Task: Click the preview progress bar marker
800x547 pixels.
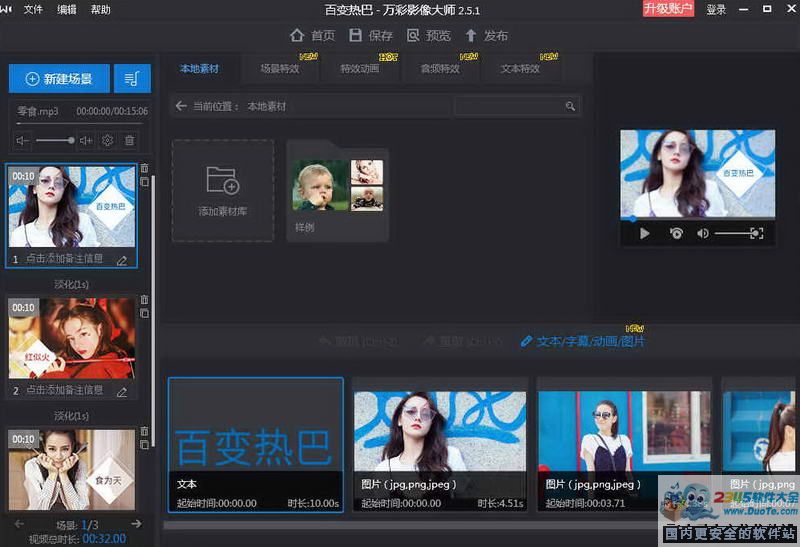Action: tap(633, 219)
